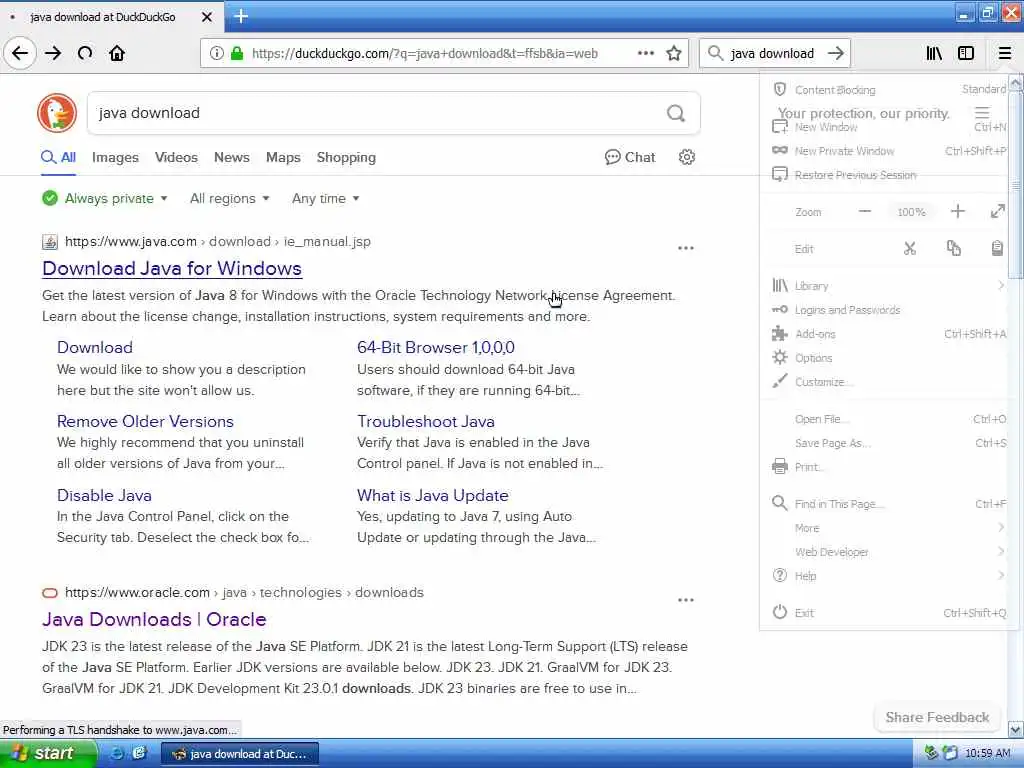This screenshot has width=1024, height=768.
Task: Expand the Any time dropdown
Action: [x=325, y=199]
